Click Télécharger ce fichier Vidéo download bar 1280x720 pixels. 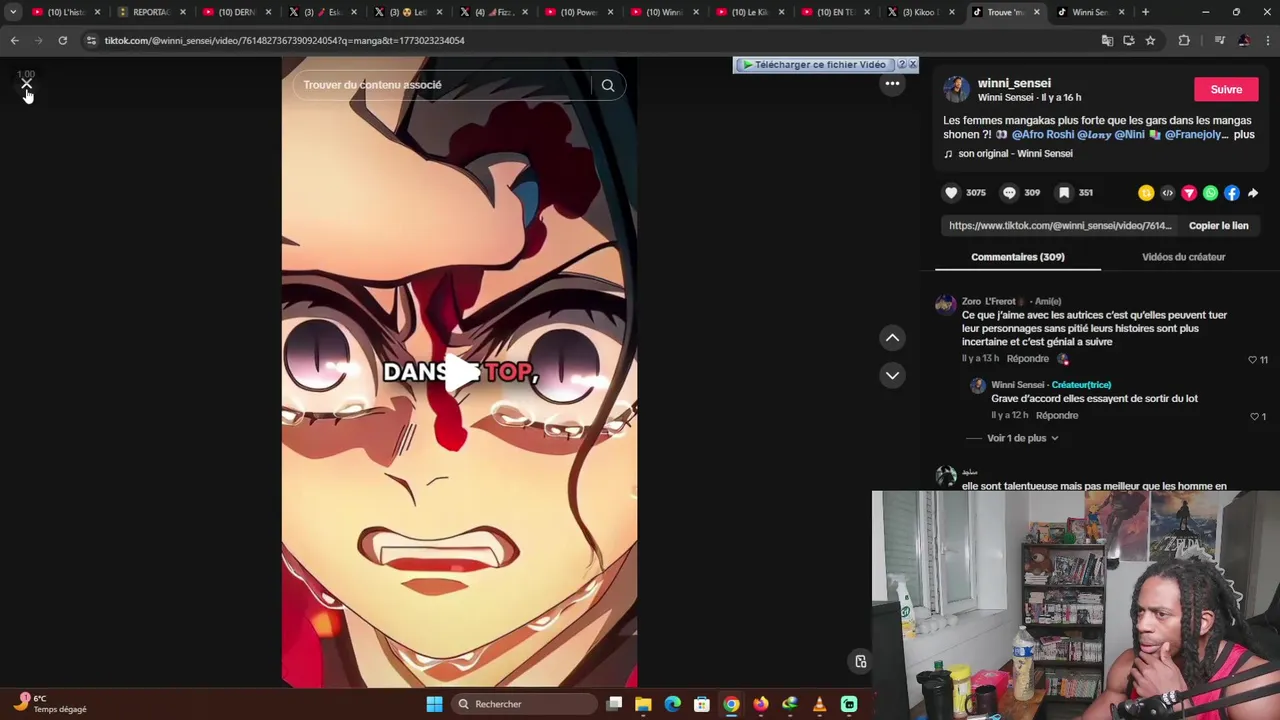(818, 65)
